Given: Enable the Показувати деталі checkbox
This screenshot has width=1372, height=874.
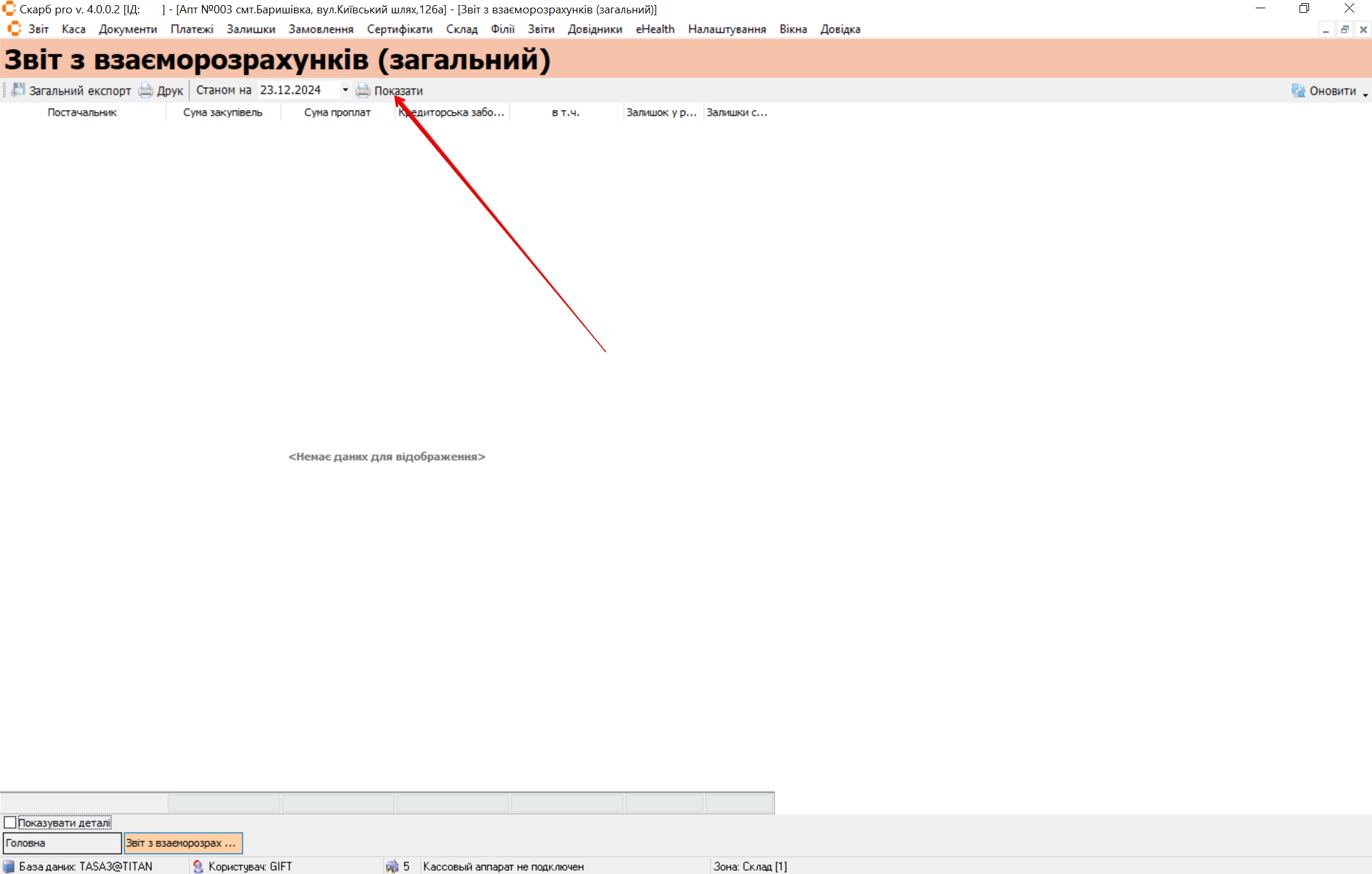Looking at the screenshot, I should coord(10,823).
